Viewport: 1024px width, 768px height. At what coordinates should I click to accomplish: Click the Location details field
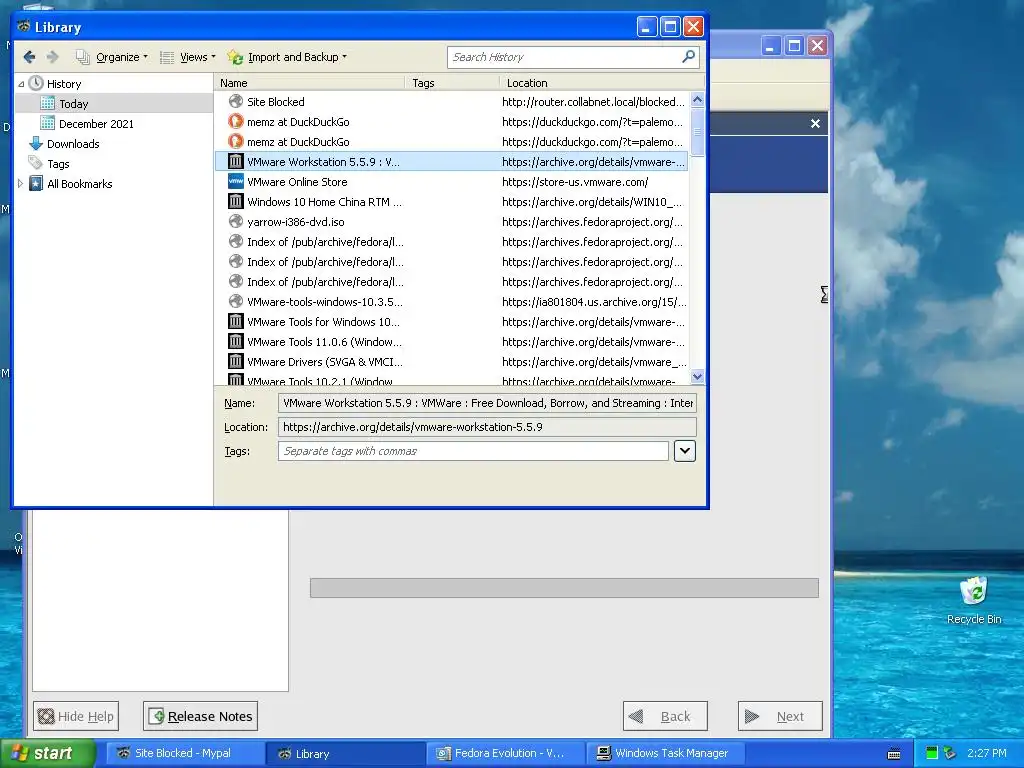(487, 427)
